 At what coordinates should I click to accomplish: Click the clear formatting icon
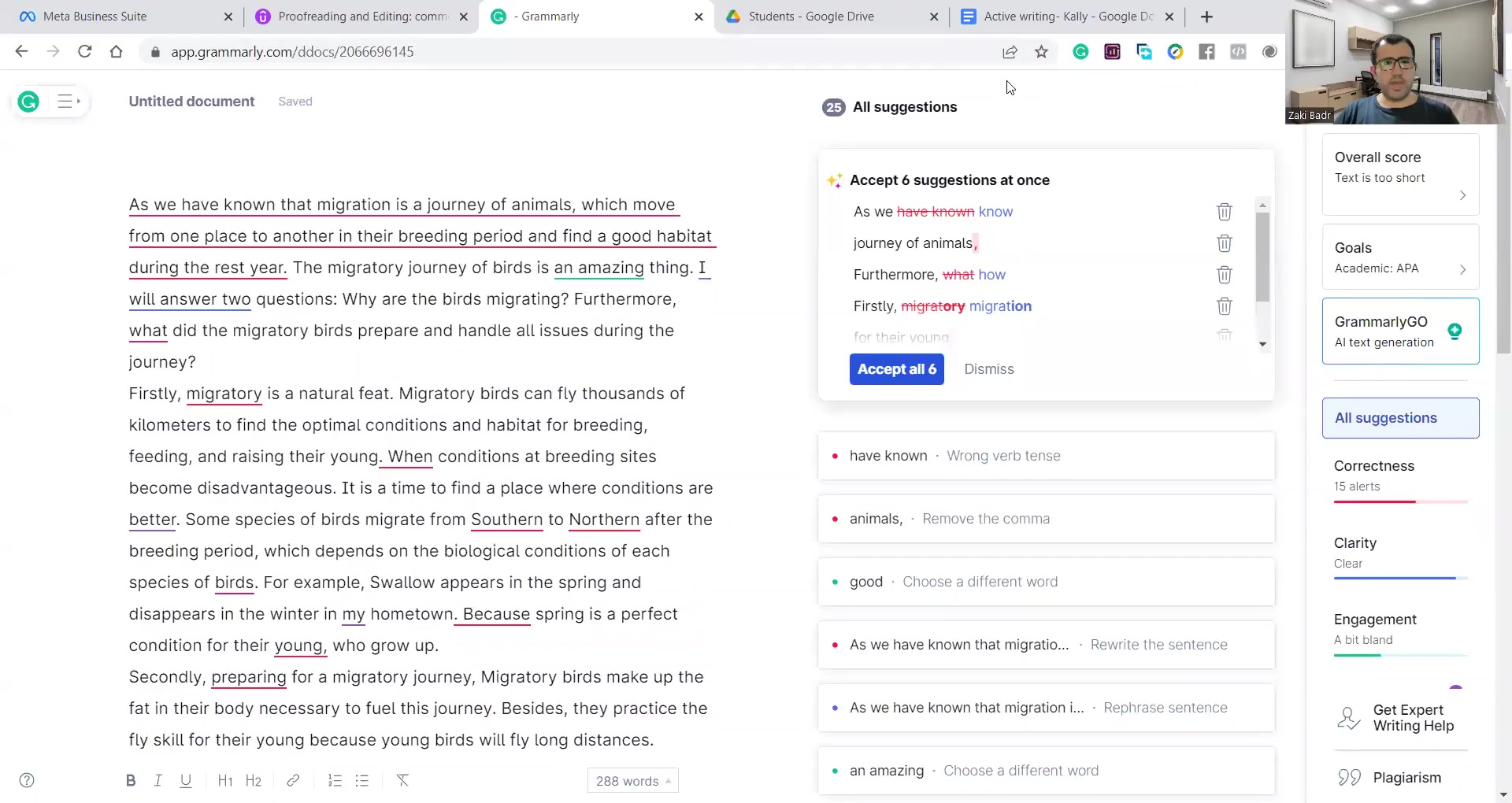pos(402,780)
